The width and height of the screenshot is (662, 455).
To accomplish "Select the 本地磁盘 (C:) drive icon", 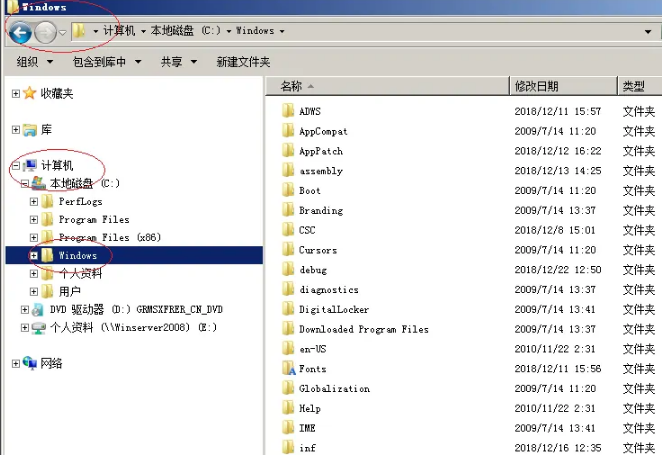I will coord(38,183).
